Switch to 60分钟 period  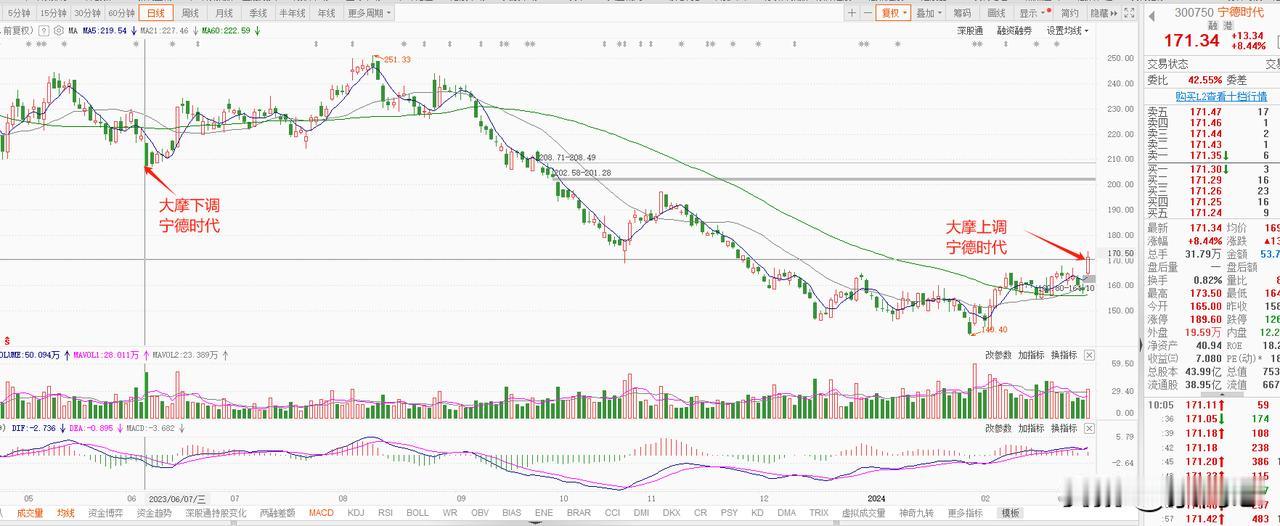121,13
